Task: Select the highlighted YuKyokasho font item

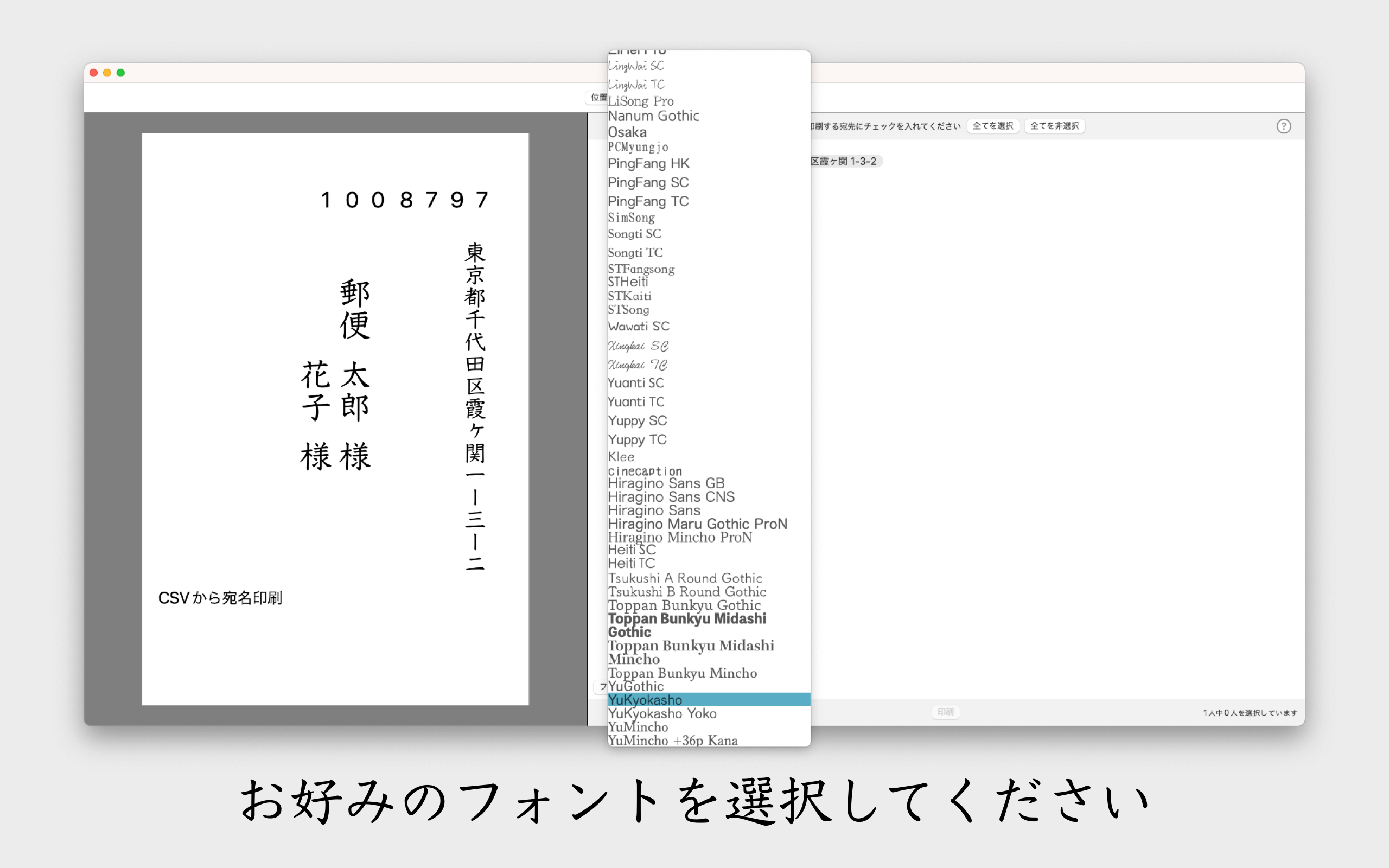Action: tap(645, 700)
